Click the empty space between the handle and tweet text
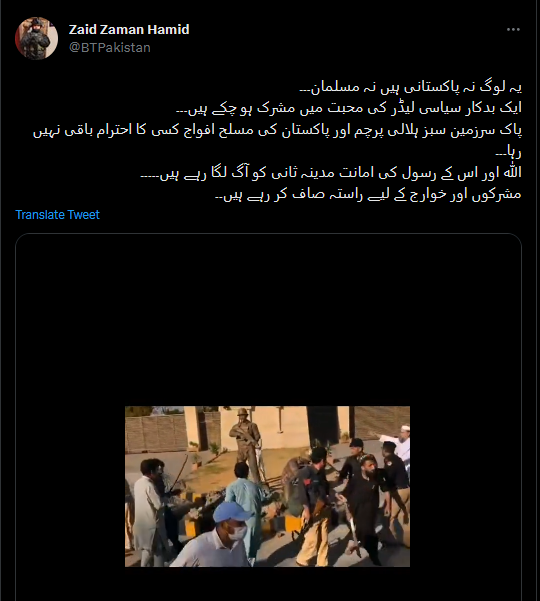Viewport: 540px width, 601px height. (268, 67)
